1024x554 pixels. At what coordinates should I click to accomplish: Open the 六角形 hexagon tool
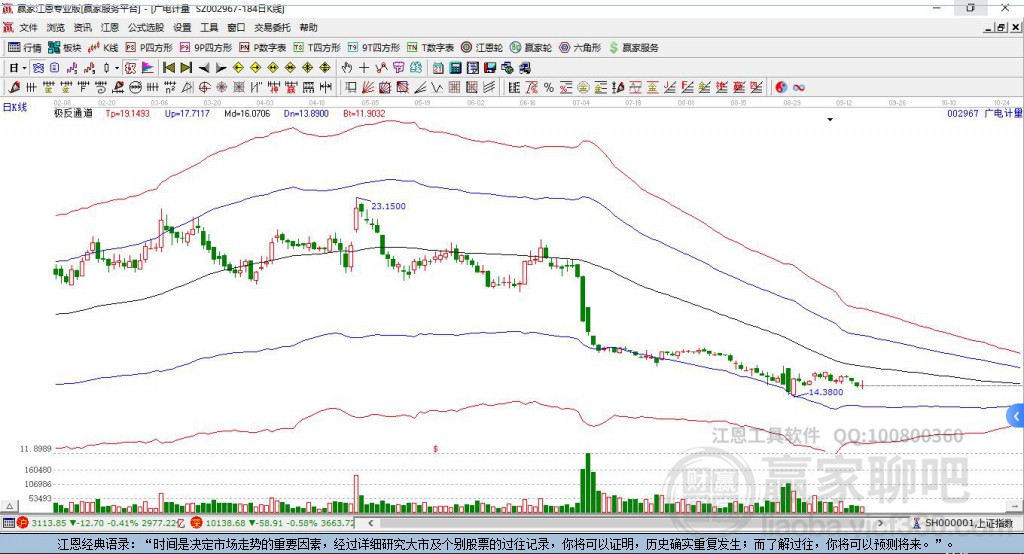click(x=580, y=48)
